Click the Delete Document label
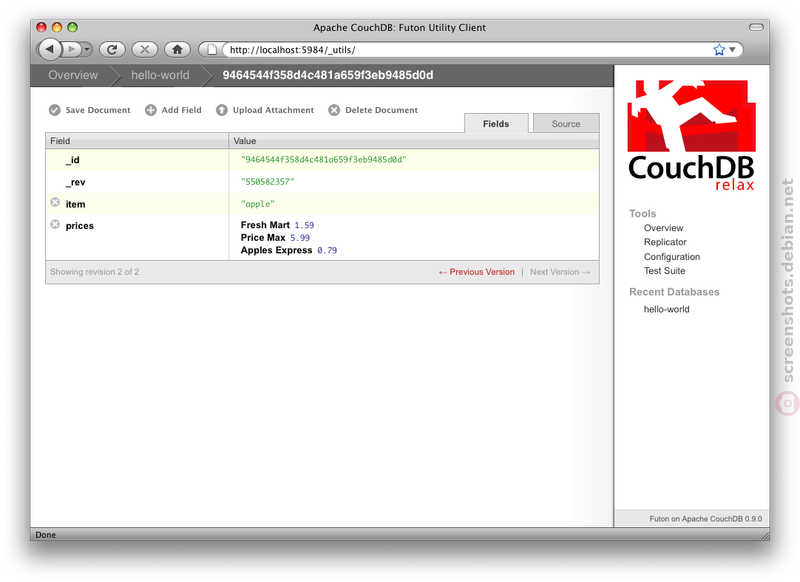 (381, 110)
